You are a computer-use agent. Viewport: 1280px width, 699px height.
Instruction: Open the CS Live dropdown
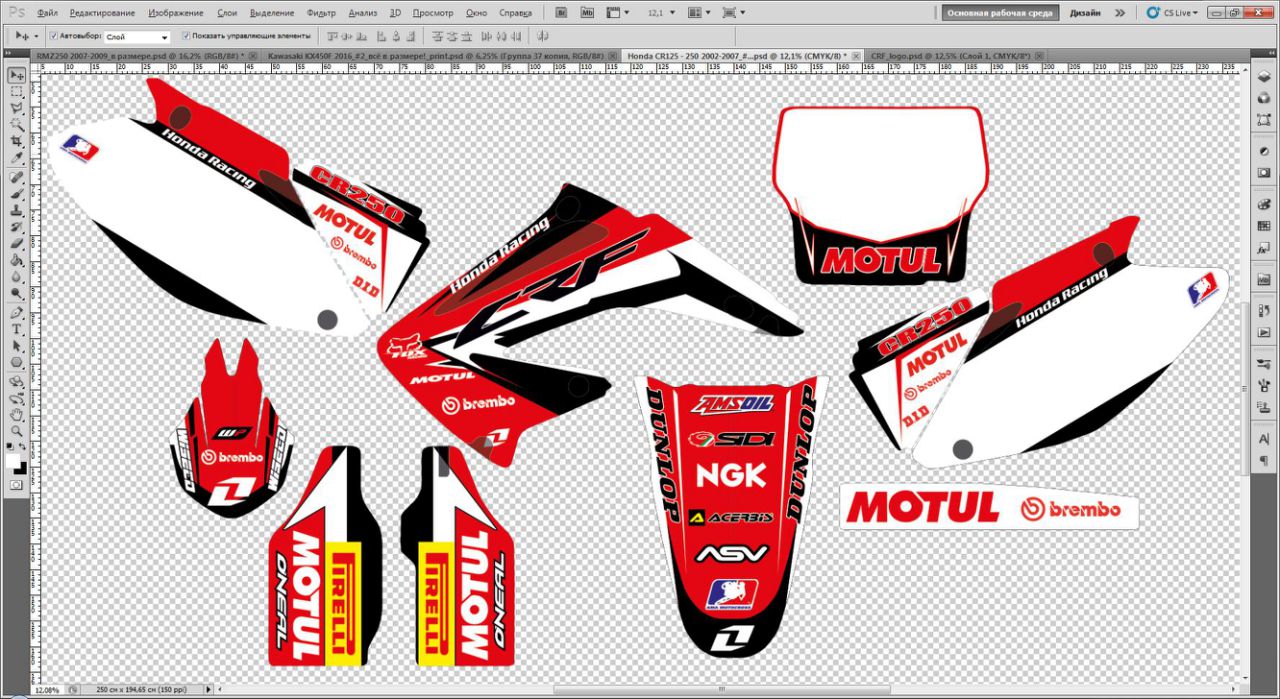click(1170, 13)
